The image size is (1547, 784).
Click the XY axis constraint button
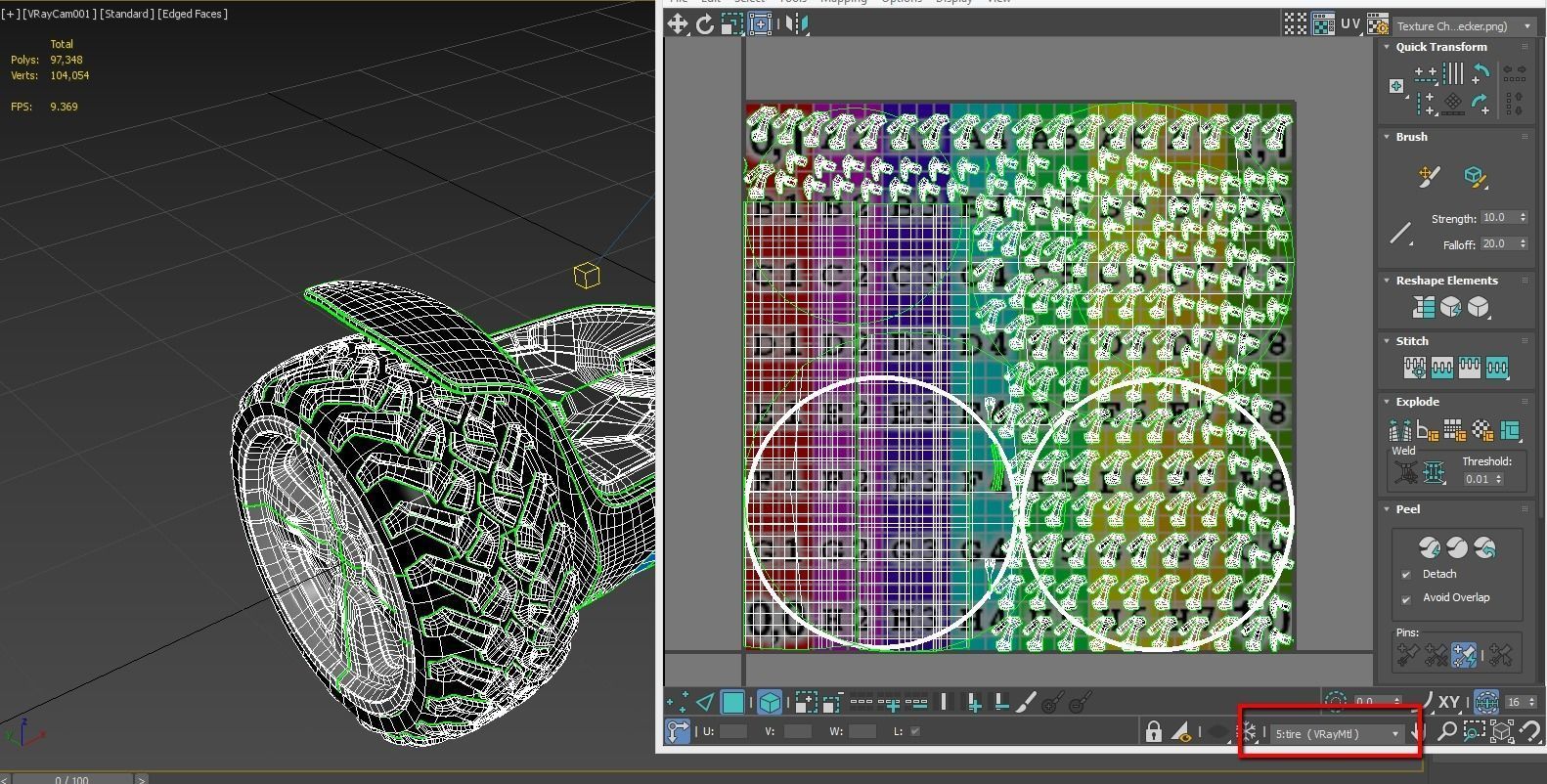pyautogui.click(x=1448, y=702)
